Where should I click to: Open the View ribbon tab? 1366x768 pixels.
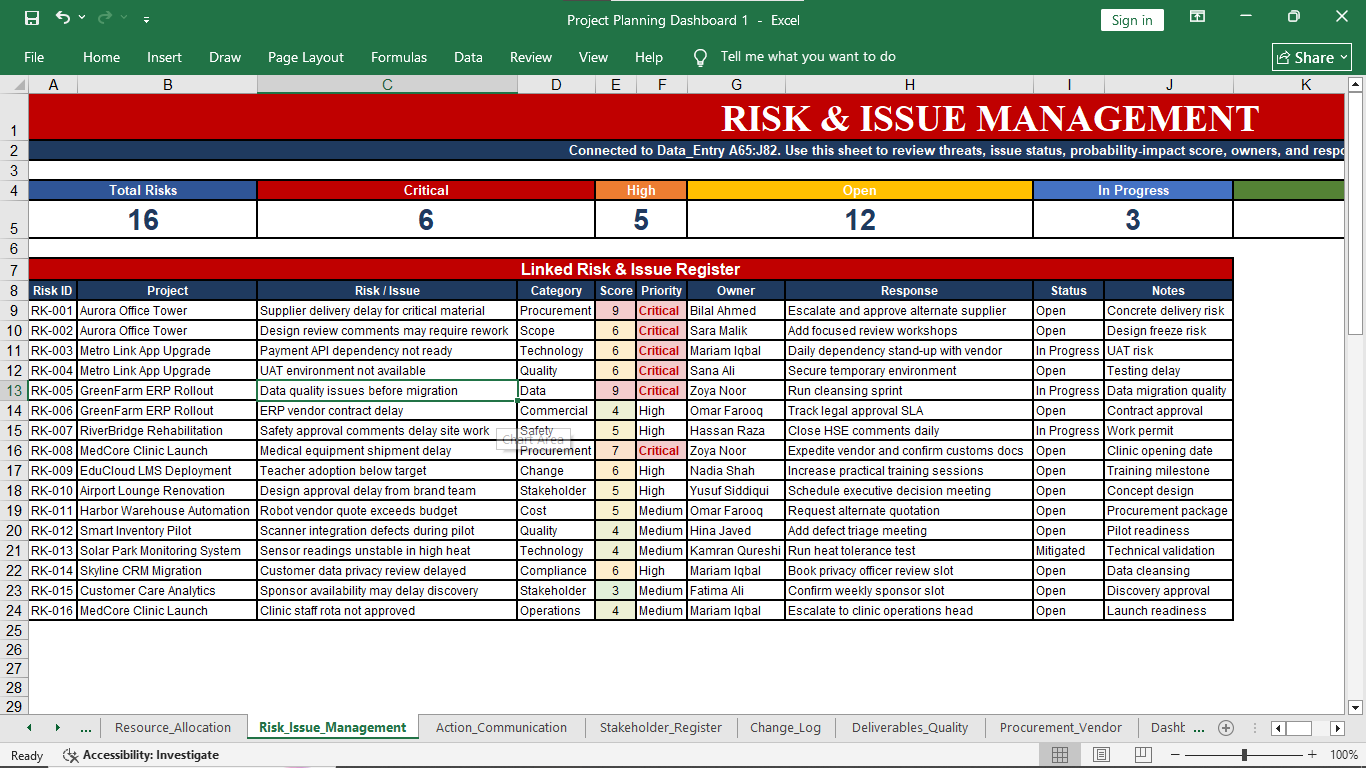tap(593, 57)
